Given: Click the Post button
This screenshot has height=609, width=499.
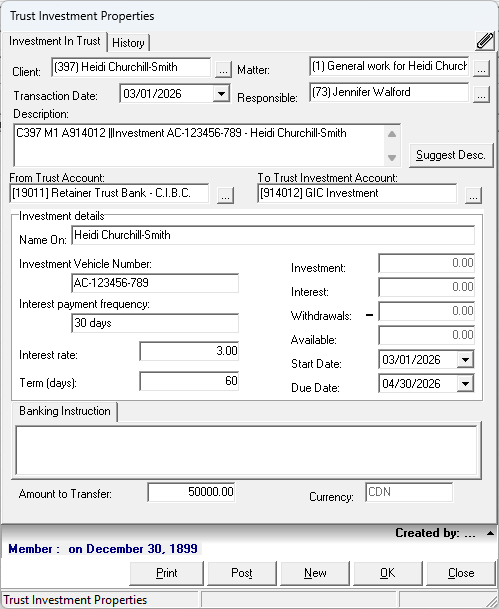Looking at the screenshot, I should point(242,573).
